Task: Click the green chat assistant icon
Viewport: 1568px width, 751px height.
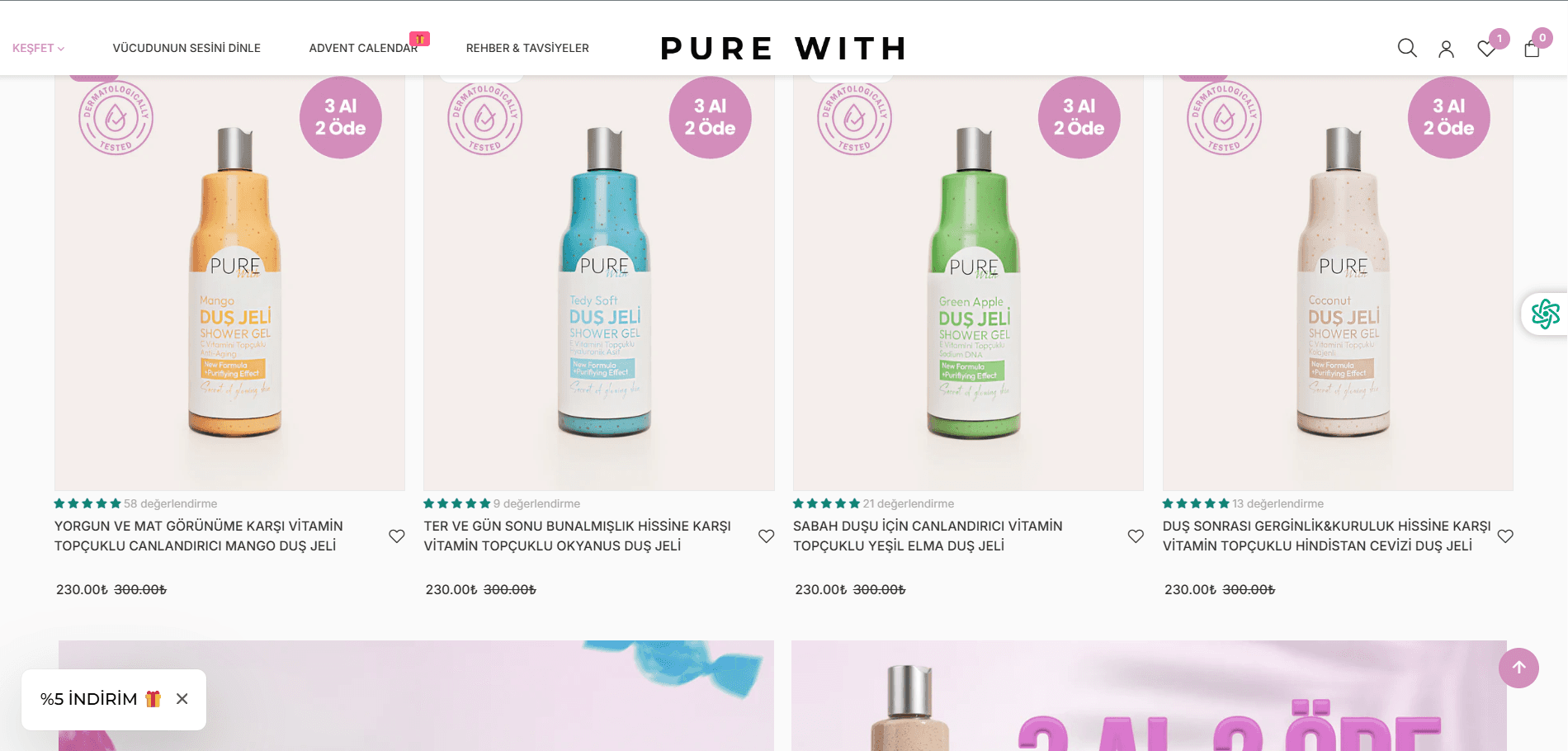Action: (x=1545, y=314)
